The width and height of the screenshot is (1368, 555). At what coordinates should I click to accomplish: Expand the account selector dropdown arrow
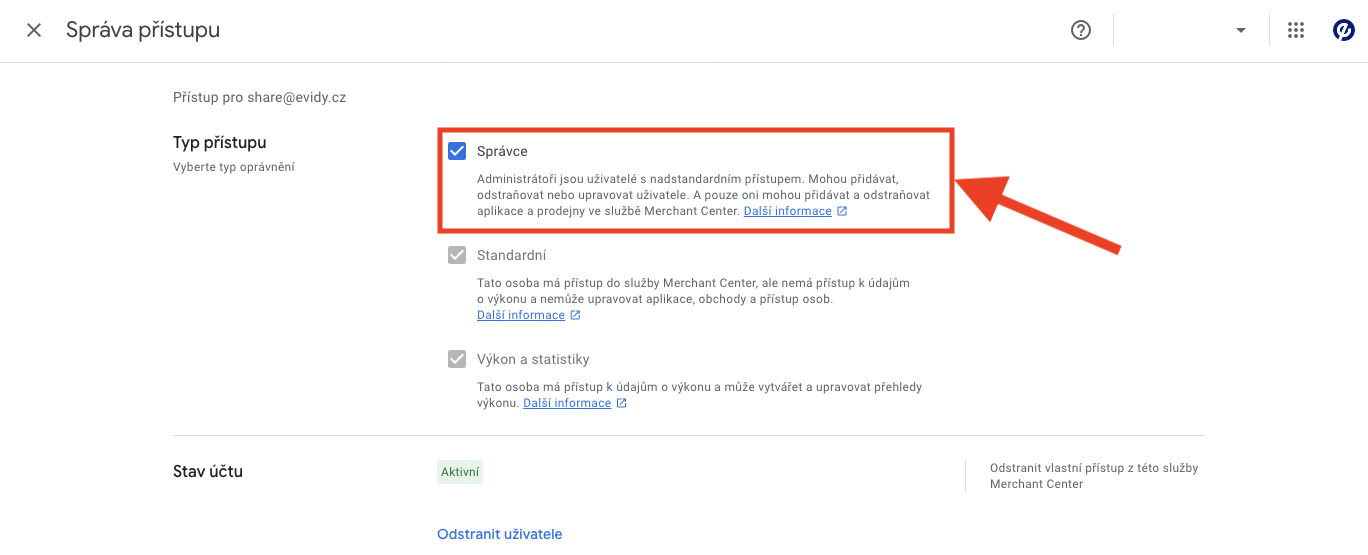(1240, 30)
